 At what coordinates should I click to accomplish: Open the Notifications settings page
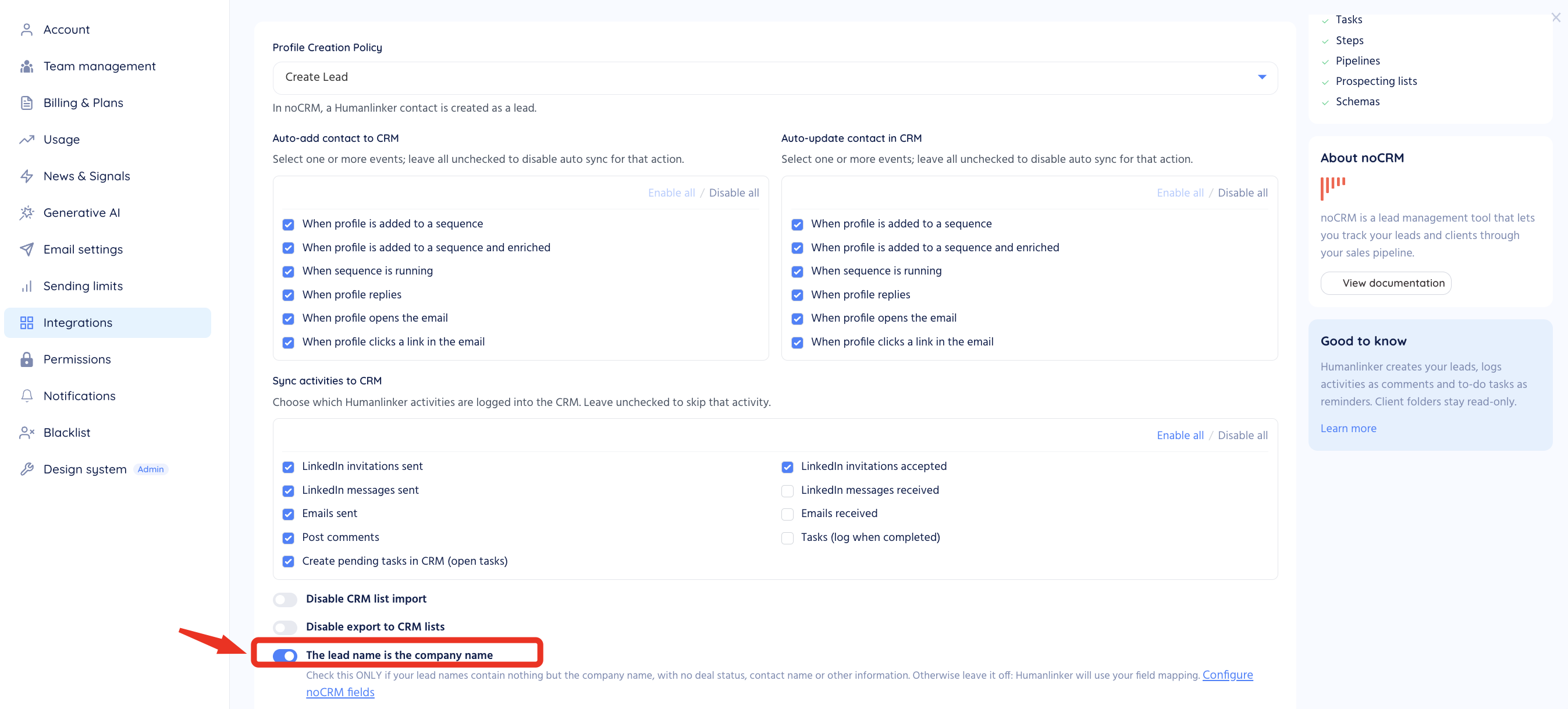[x=107, y=396]
